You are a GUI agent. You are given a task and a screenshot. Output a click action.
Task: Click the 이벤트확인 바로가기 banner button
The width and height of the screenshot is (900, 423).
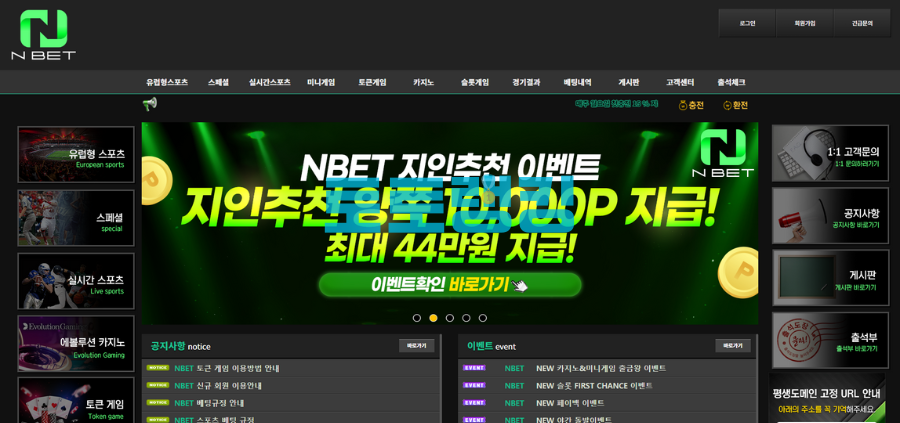point(450,285)
